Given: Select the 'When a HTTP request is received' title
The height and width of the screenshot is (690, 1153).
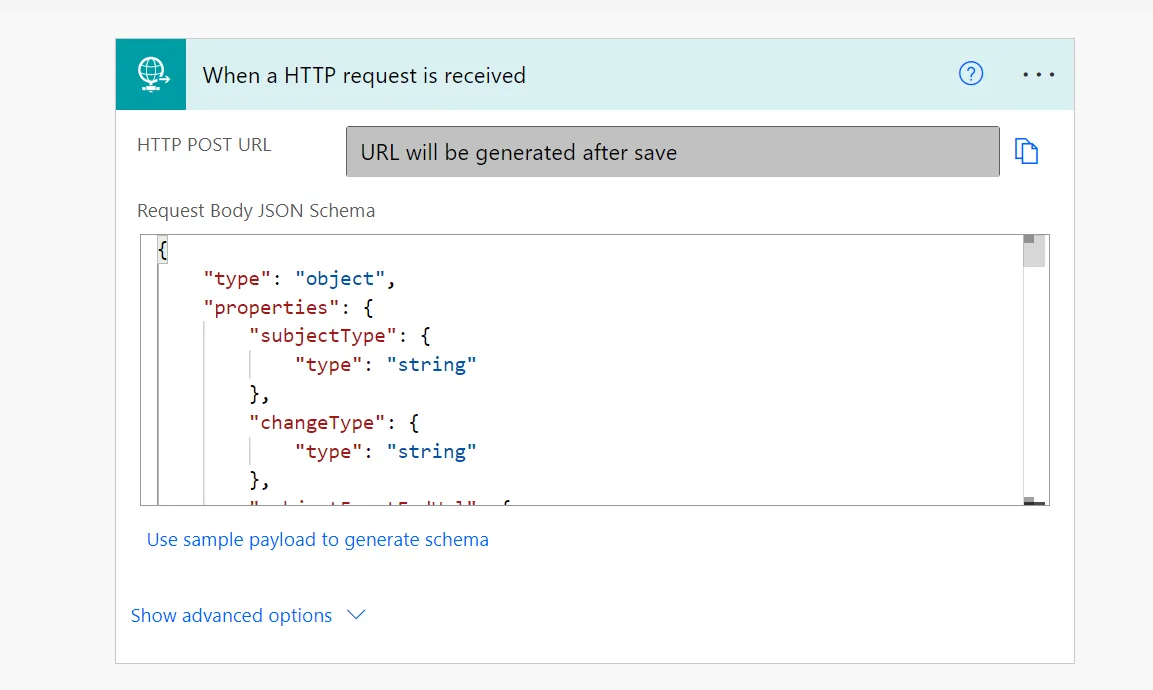Looking at the screenshot, I should 364,75.
